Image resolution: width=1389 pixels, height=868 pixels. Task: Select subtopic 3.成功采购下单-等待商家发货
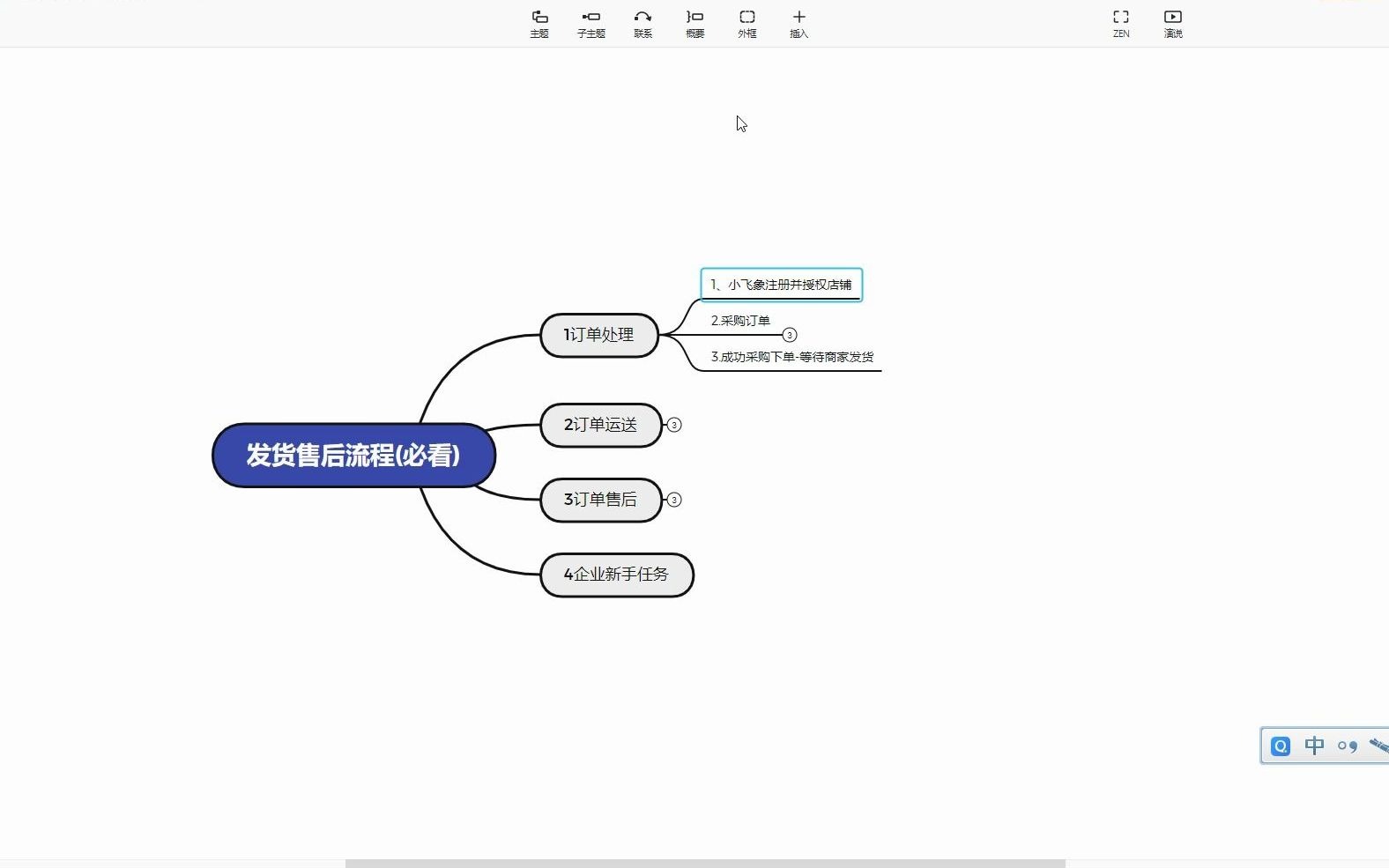pos(792,357)
